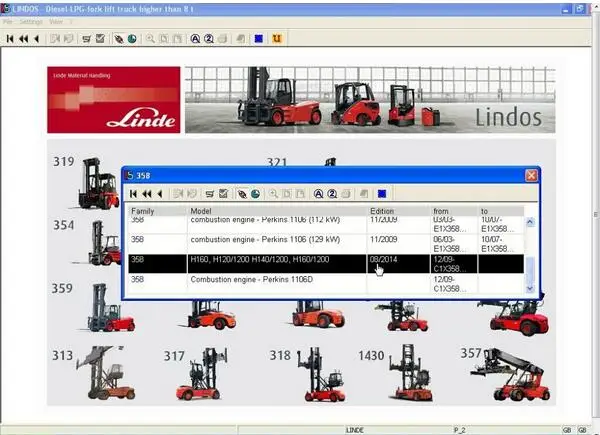Sort by the Edition column header

399,211
